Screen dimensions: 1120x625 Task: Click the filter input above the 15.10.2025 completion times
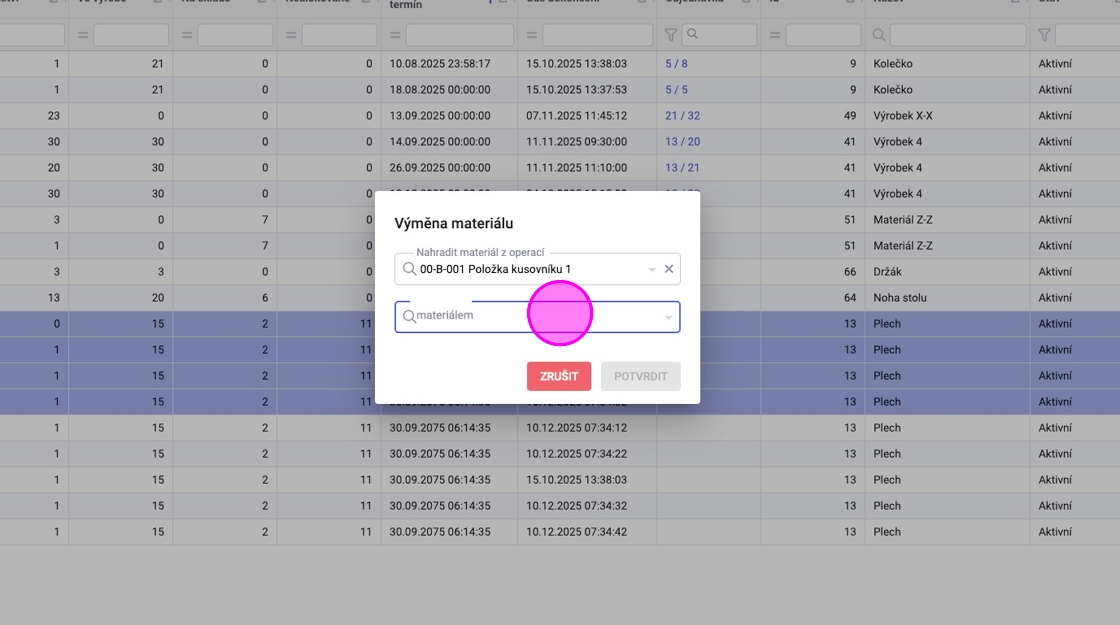tap(597, 34)
